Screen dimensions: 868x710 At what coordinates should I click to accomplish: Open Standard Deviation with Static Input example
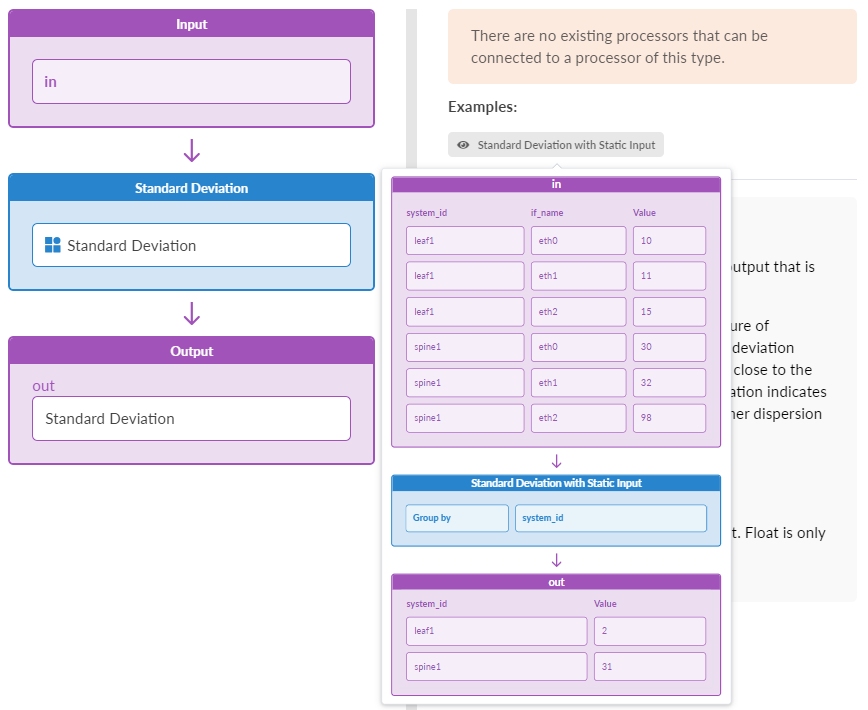point(556,145)
